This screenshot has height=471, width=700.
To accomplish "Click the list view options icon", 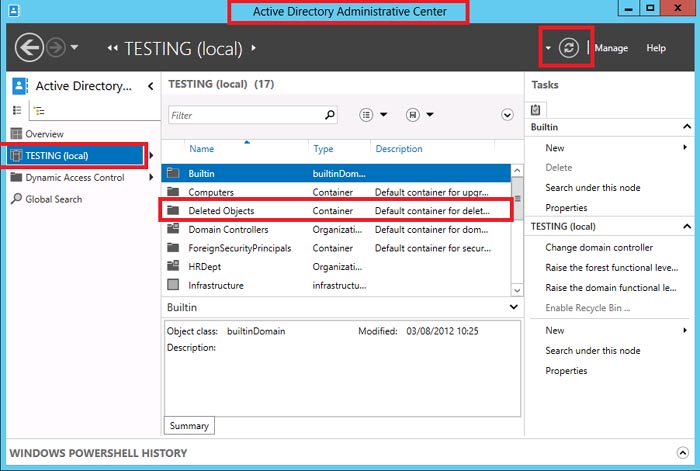I will [x=366, y=115].
